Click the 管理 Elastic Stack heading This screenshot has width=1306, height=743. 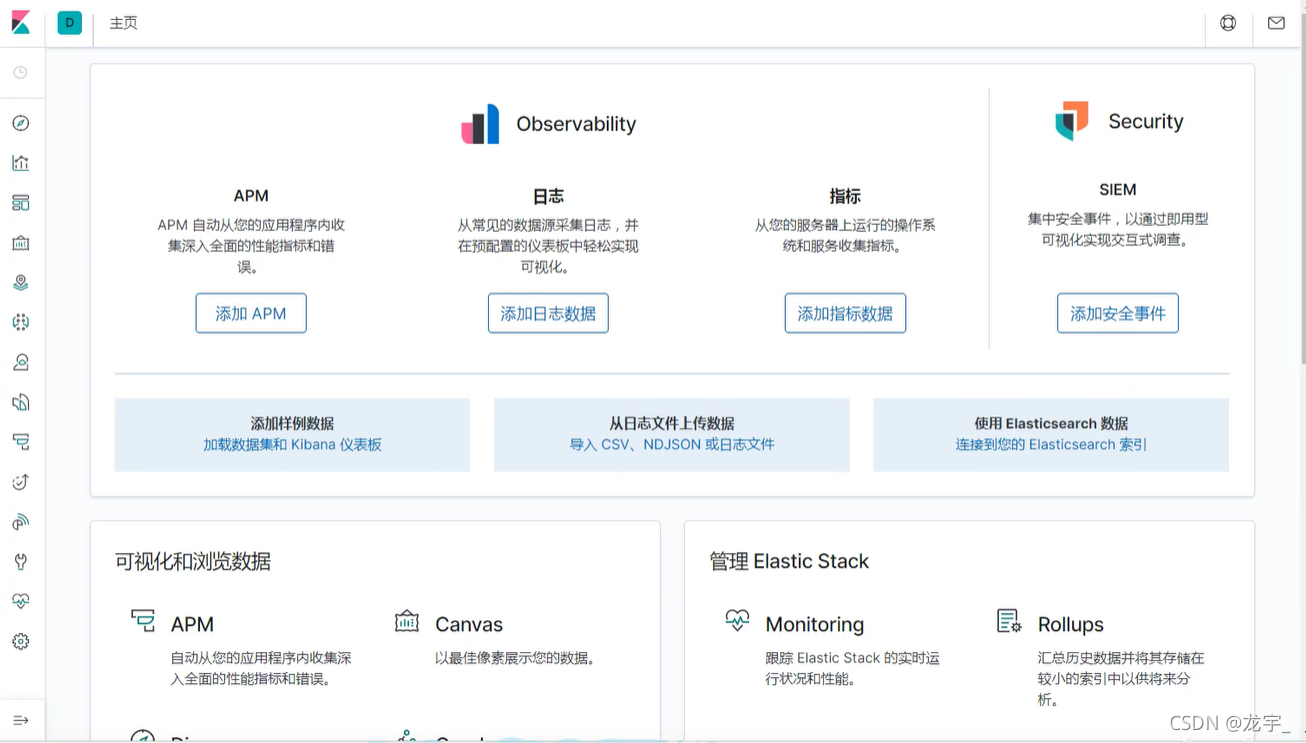click(789, 561)
